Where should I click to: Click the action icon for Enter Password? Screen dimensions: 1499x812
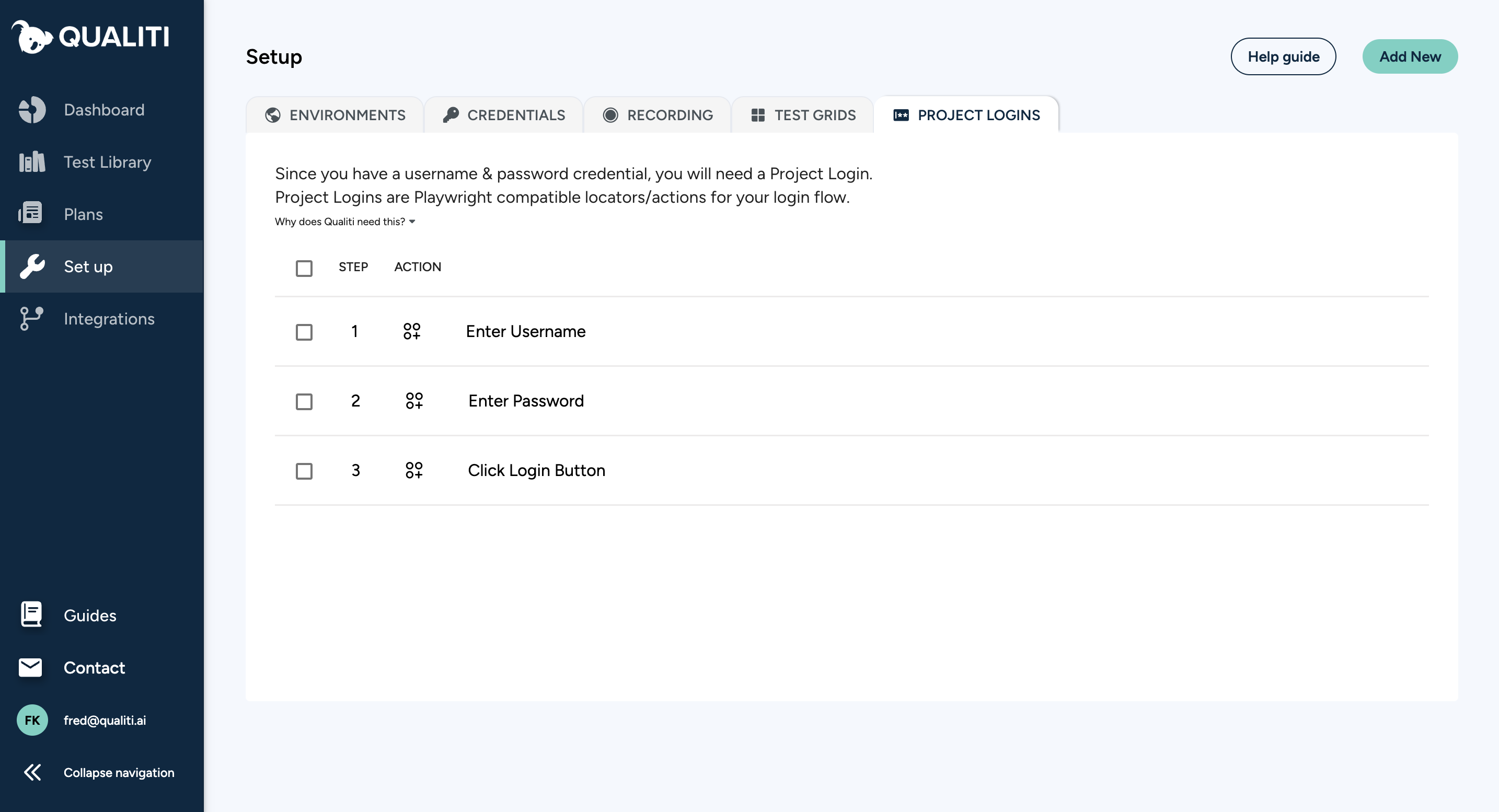point(414,401)
